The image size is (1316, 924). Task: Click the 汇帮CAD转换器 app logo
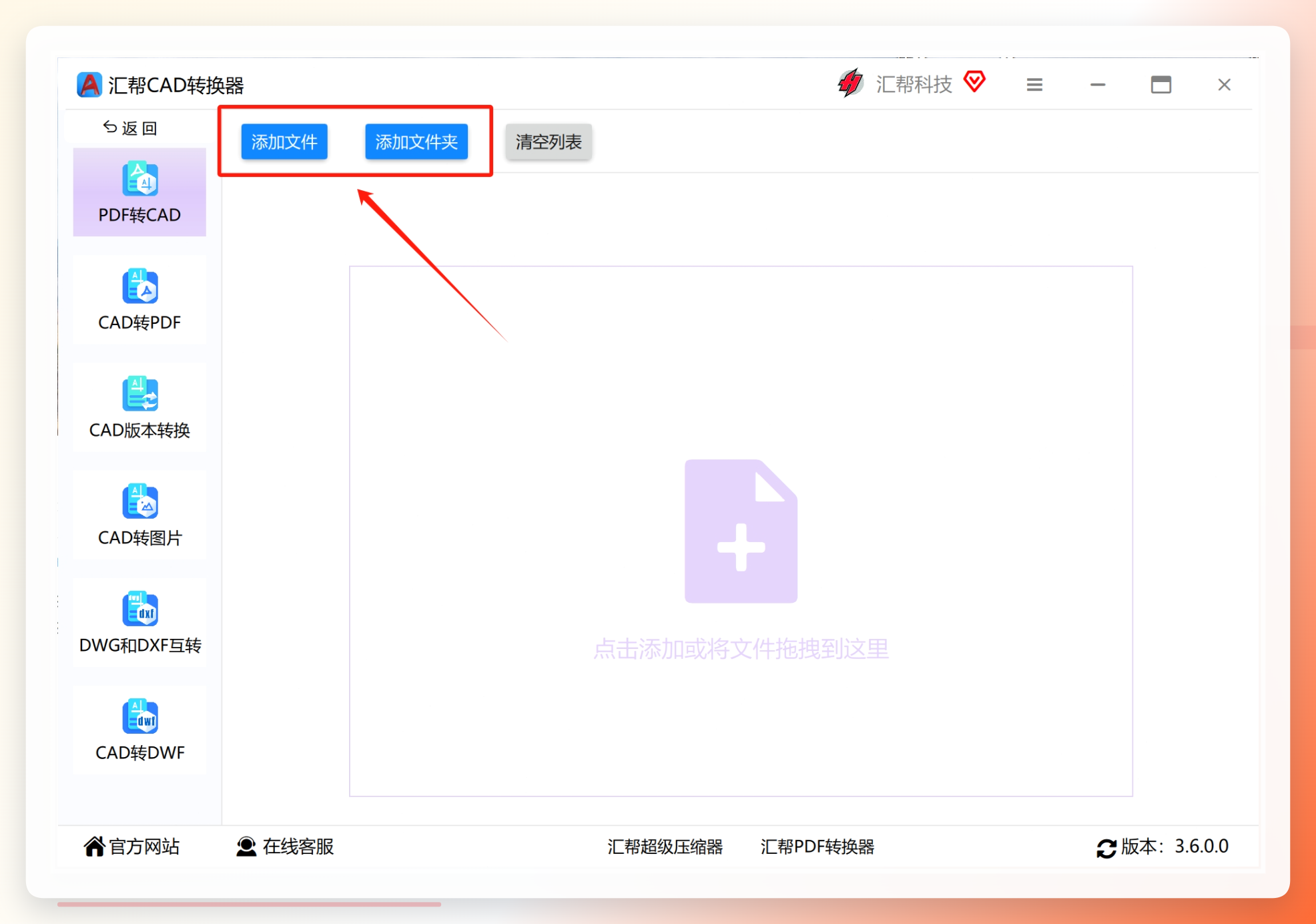coord(89,85)
